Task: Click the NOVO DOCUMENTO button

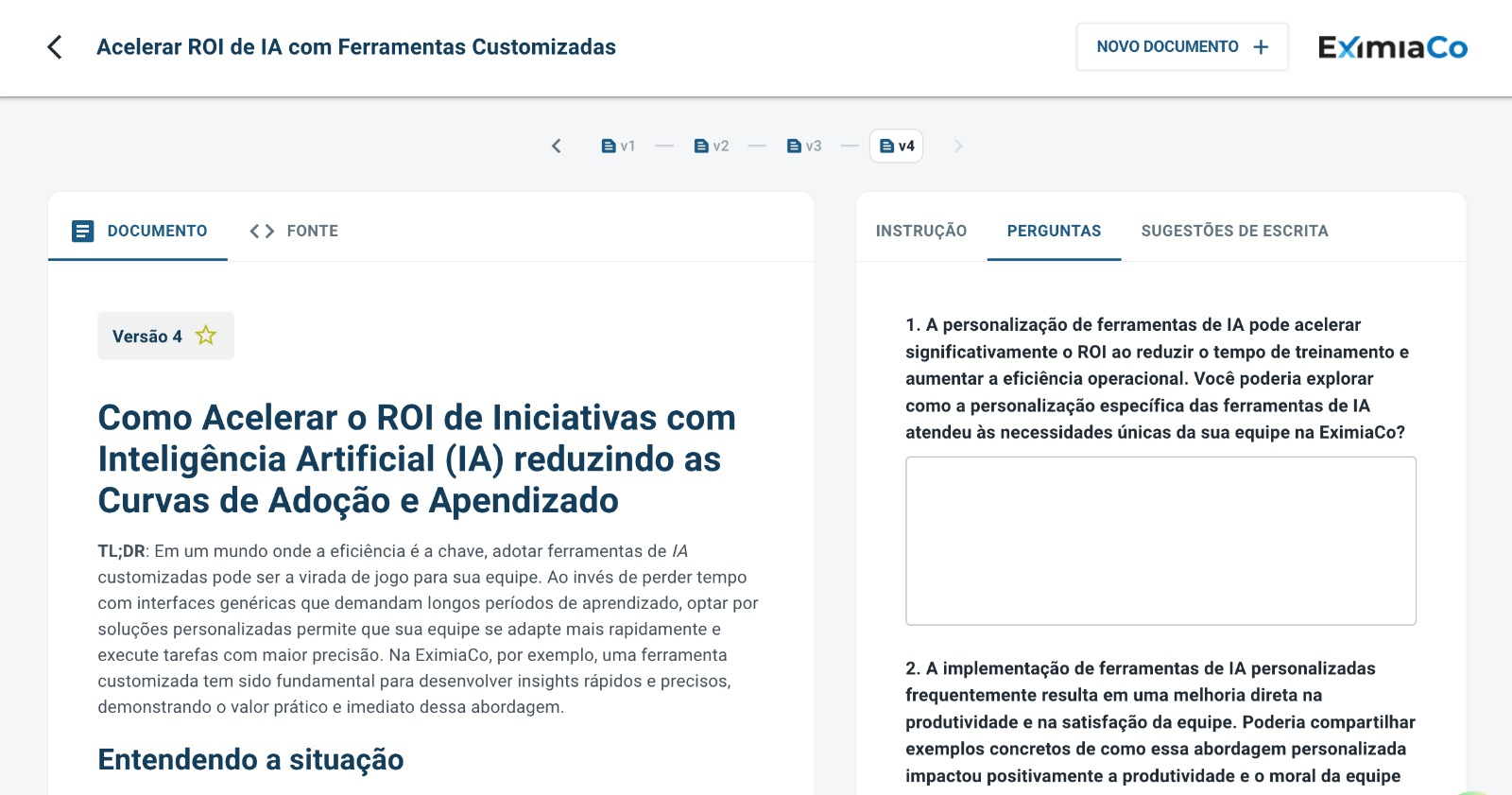Action: (1182, 47)
